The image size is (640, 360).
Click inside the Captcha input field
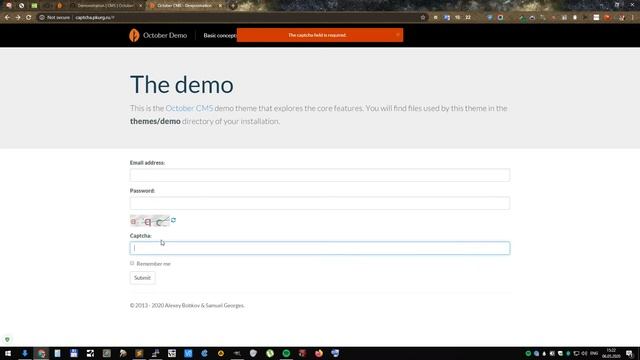coord(320,248)
